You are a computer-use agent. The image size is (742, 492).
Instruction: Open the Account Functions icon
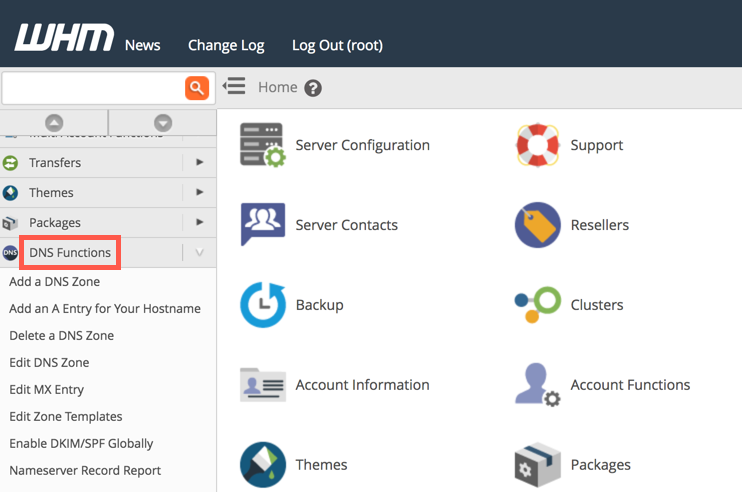(537, 385)
